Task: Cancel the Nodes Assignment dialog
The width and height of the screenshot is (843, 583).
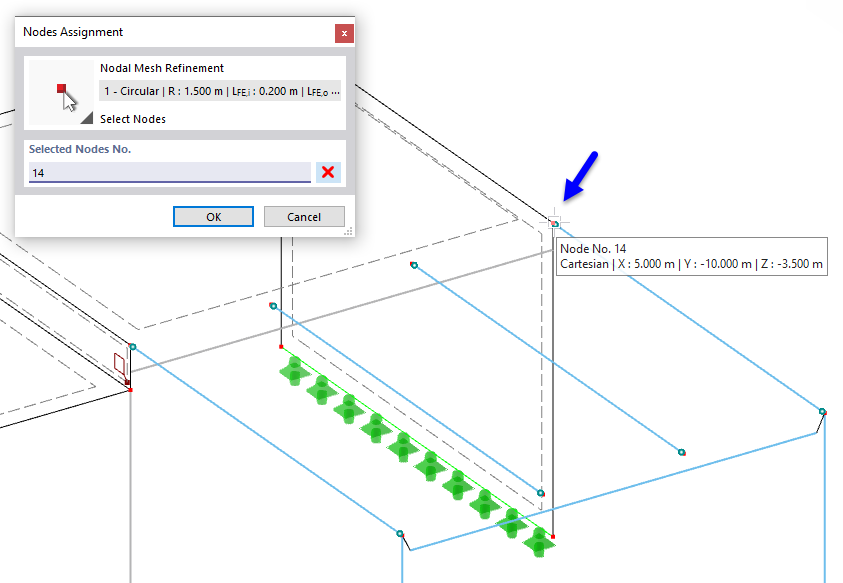Action: point(304,216)
